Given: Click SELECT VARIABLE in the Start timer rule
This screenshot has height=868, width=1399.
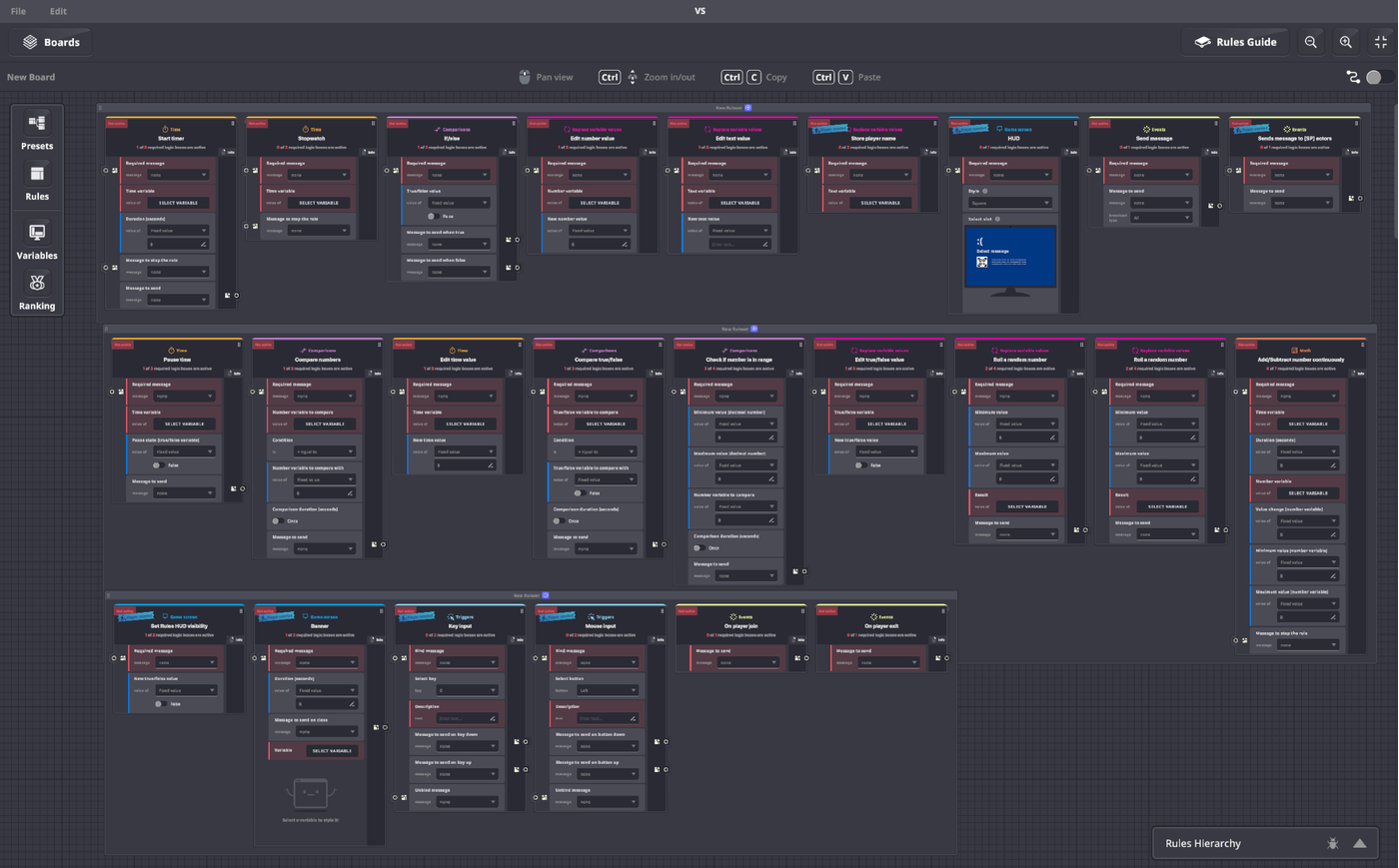Looking at the screenshot, I should tap(178, 203).
